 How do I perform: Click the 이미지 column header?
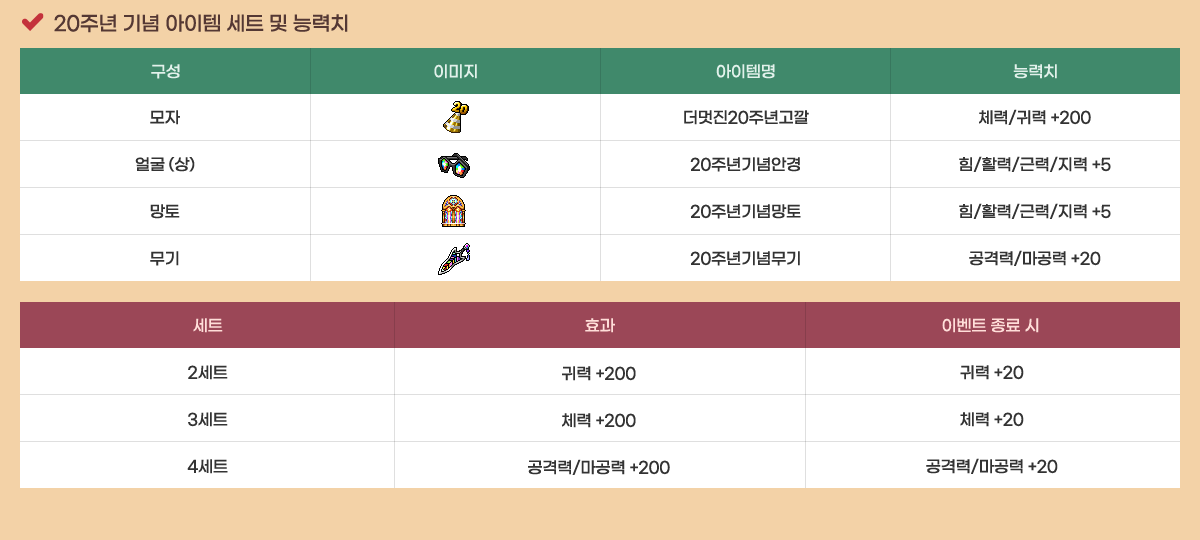click(455, 71)
